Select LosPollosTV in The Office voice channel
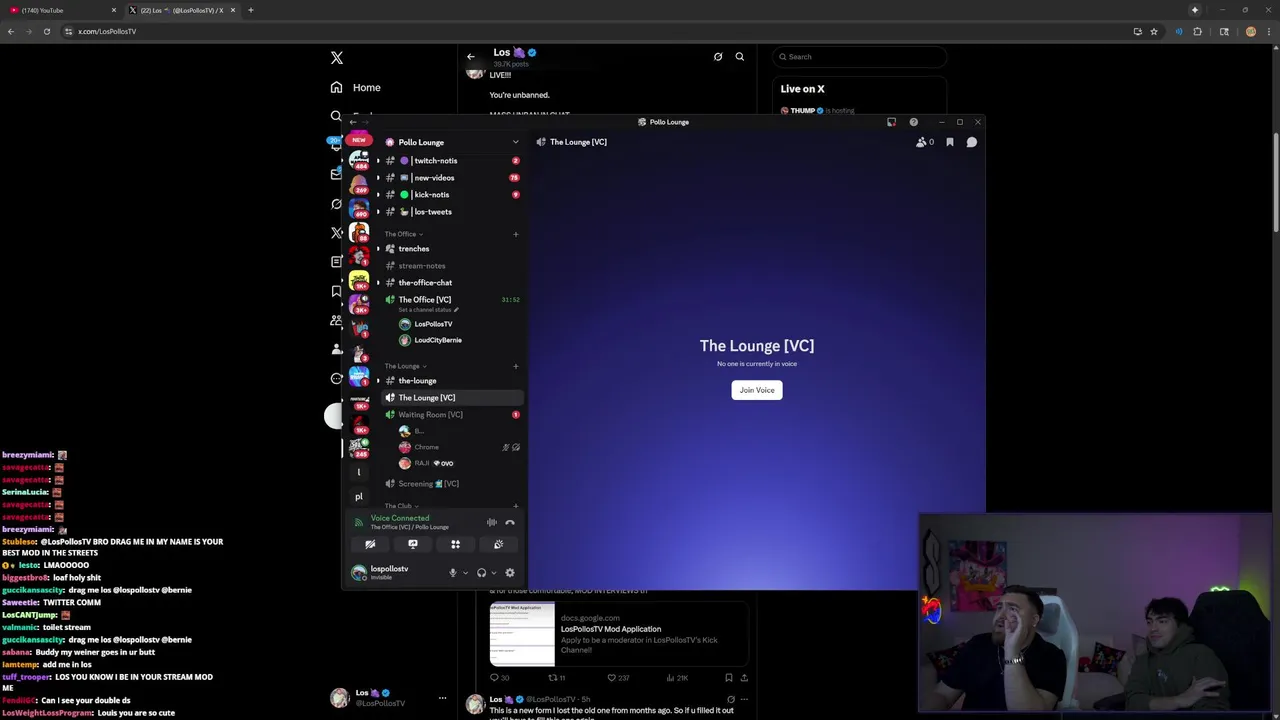 click(x=433, y=324)
